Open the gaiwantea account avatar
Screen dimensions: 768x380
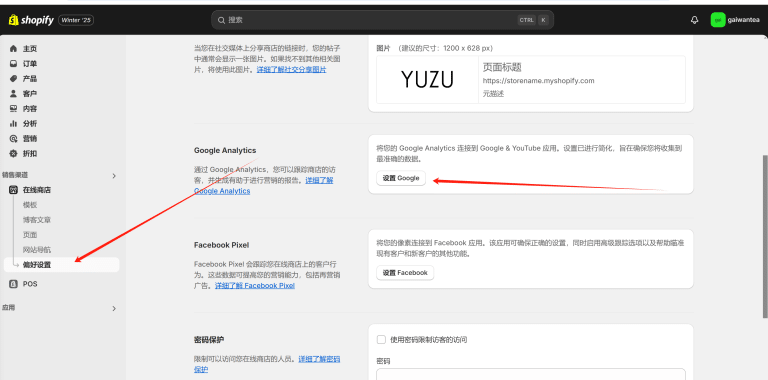(x=718, y=20)
